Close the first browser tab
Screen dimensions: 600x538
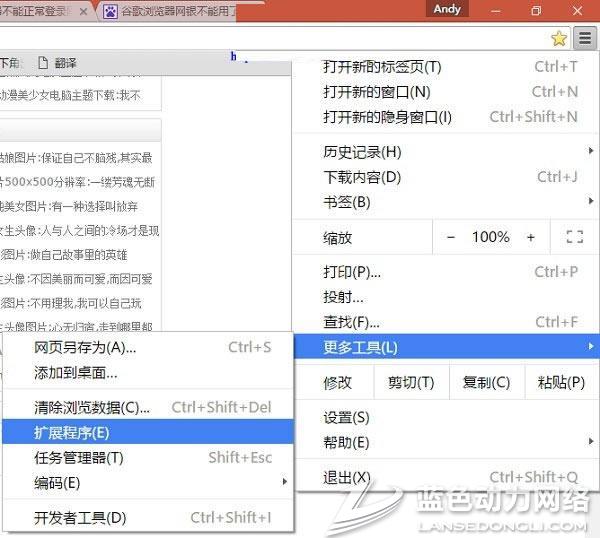(x=83, y=12)
